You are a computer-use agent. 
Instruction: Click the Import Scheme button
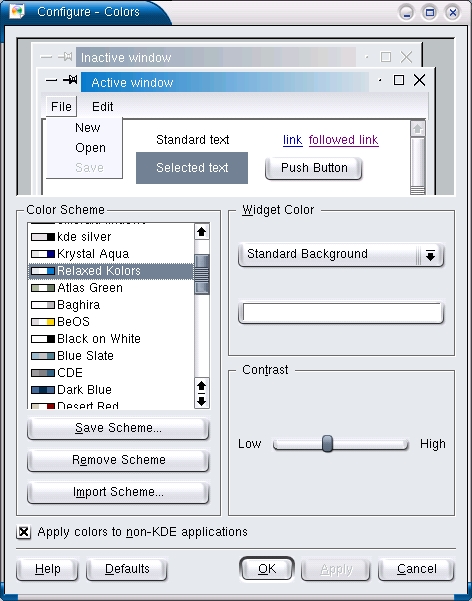click(118, 492)
